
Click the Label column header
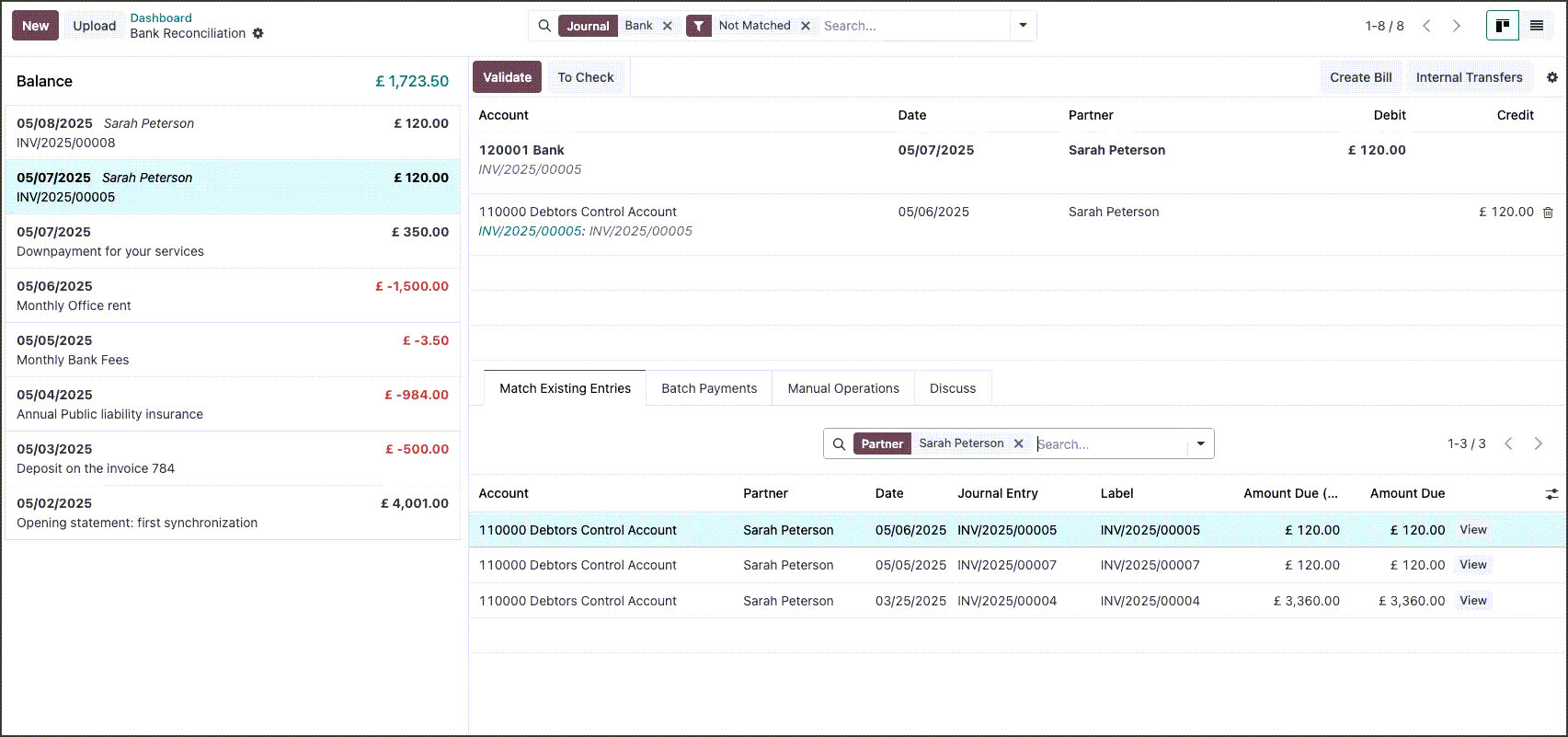(1117, 493)
